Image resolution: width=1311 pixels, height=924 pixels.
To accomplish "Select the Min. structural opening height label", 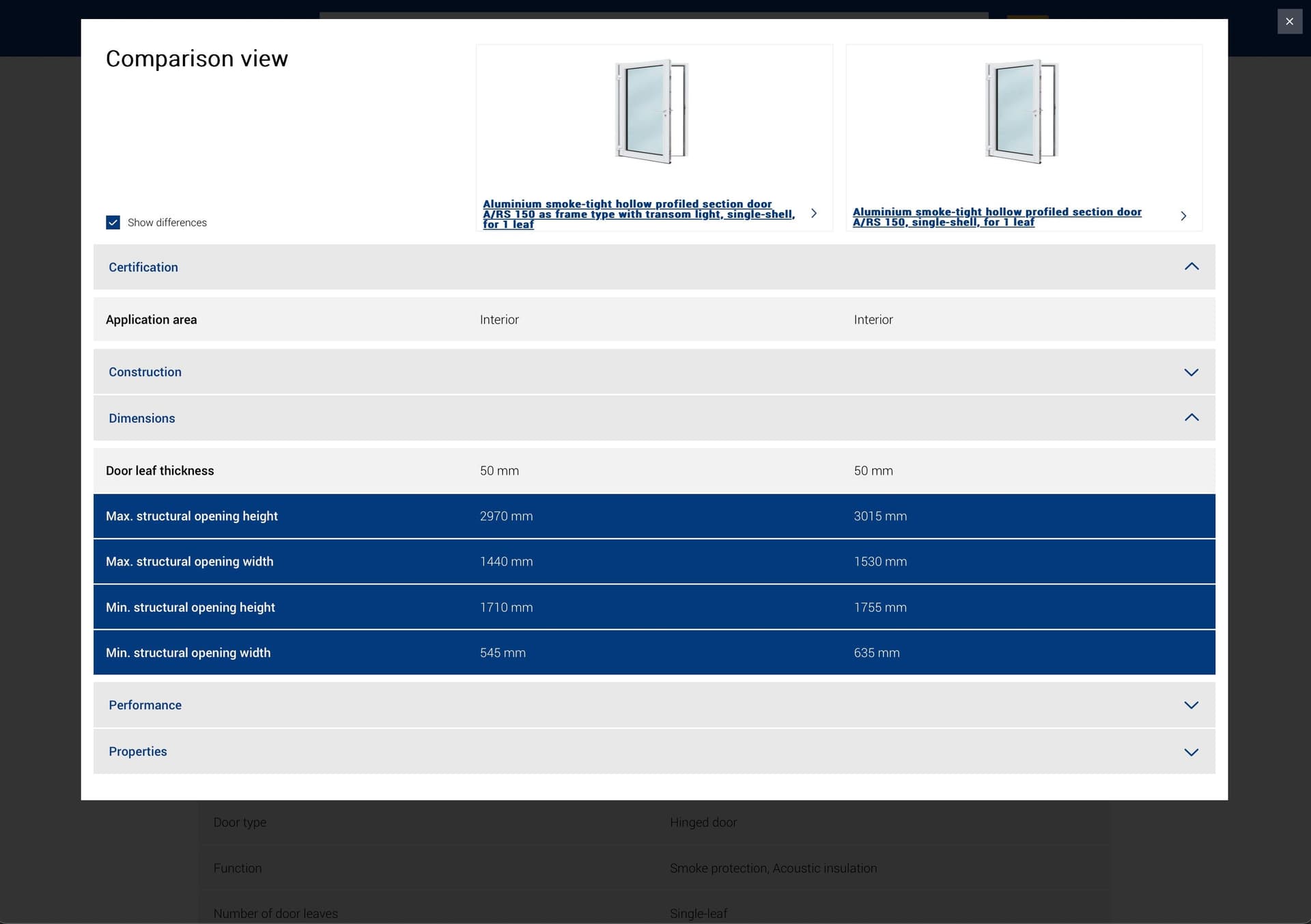I will tap(191, 607).
